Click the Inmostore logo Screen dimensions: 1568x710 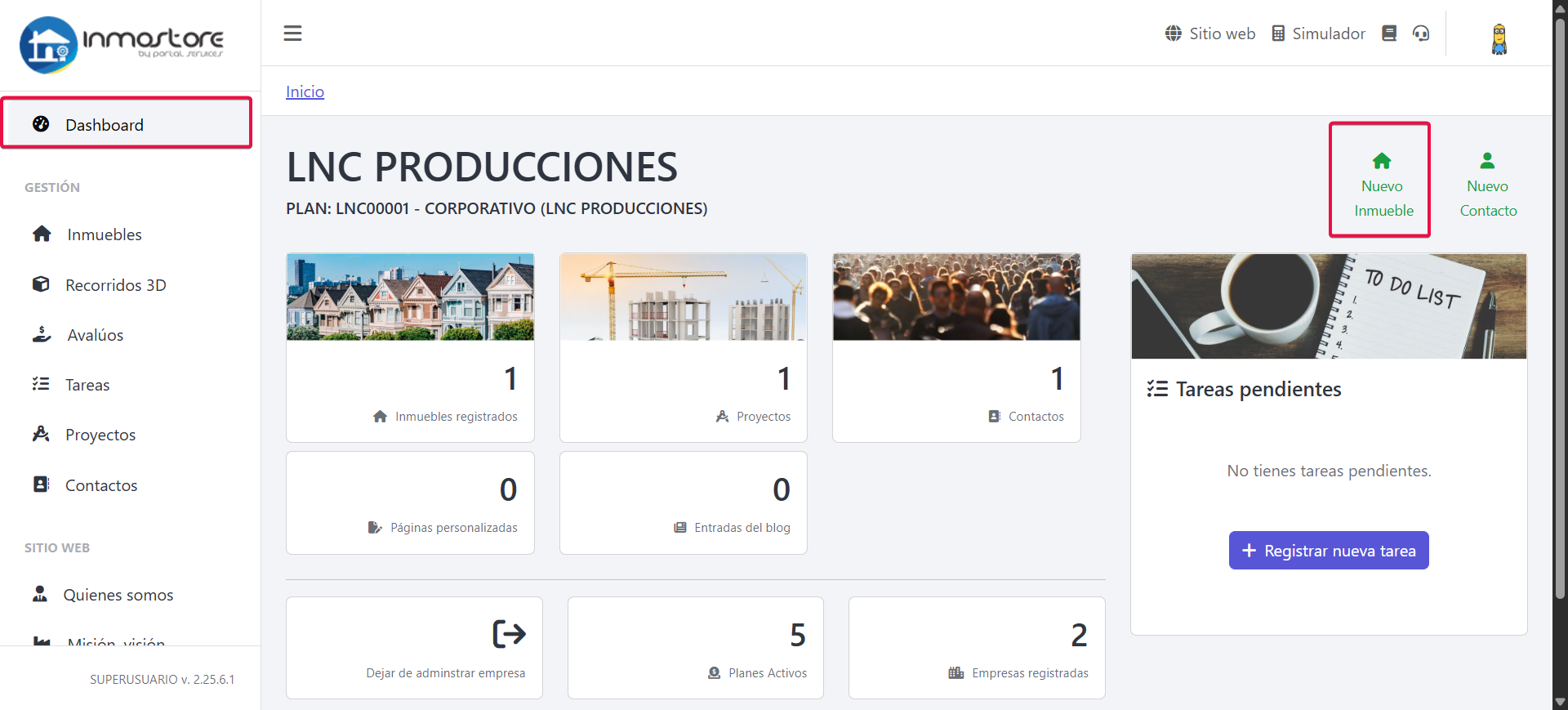pos(122,45)
